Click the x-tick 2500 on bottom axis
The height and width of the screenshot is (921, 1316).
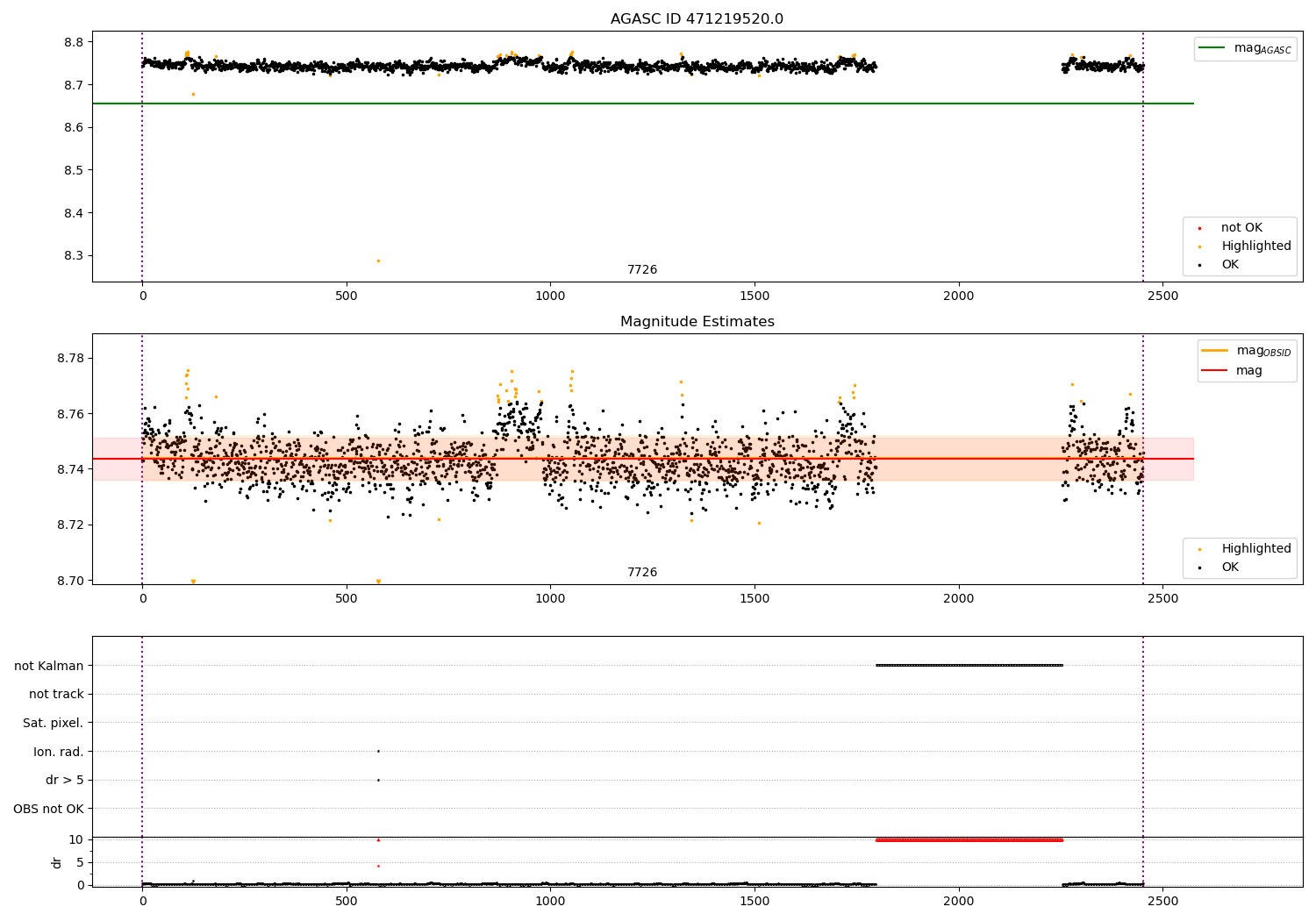(x=1163, y=900)
